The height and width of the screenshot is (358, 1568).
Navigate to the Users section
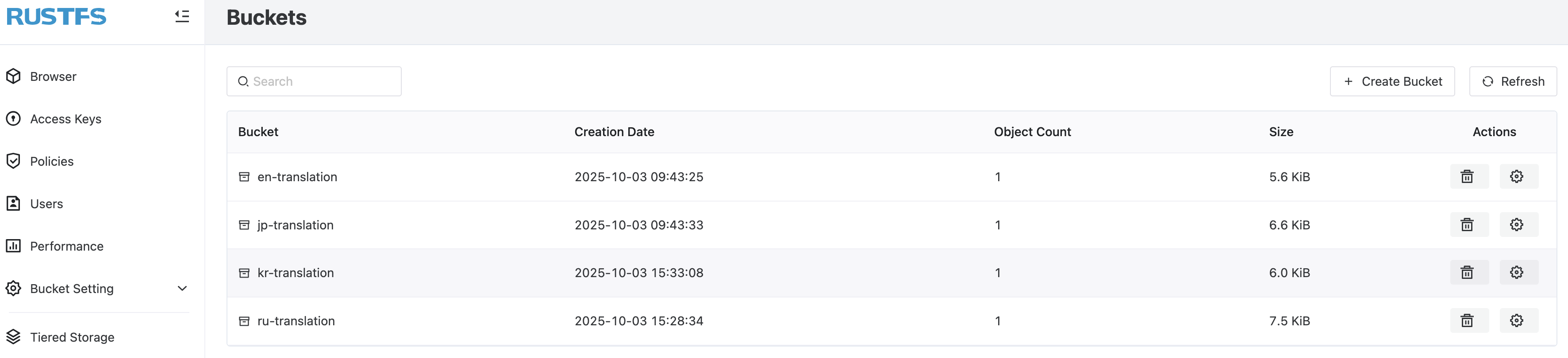[46, 204]
